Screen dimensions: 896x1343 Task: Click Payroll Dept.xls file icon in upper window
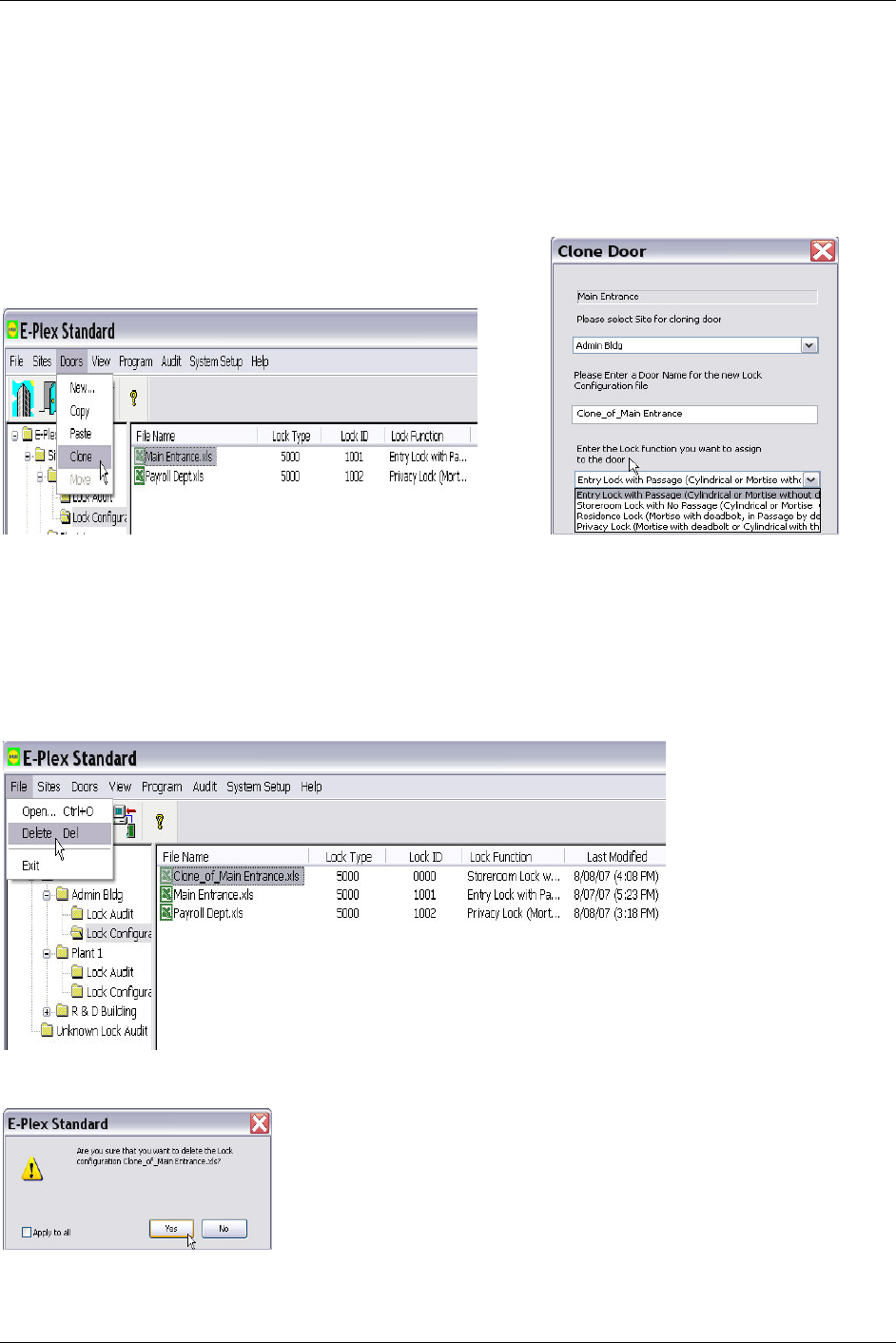(x=140, y=477)
